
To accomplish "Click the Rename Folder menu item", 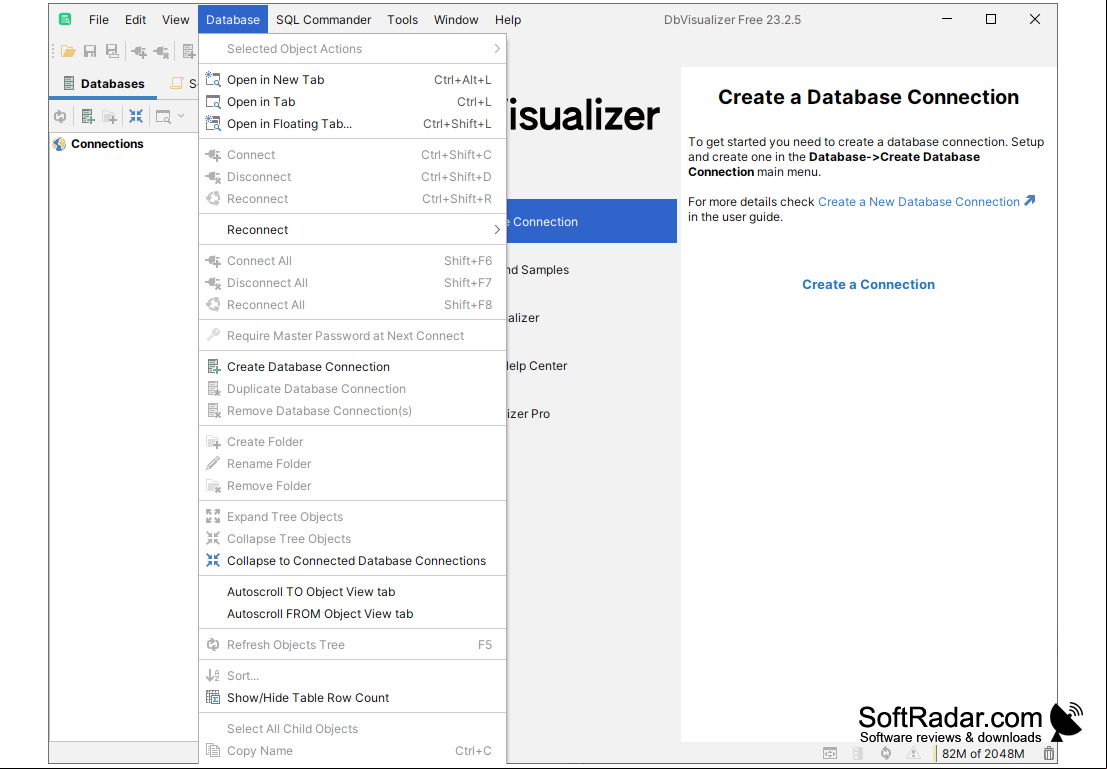I will tap(352, 463).
